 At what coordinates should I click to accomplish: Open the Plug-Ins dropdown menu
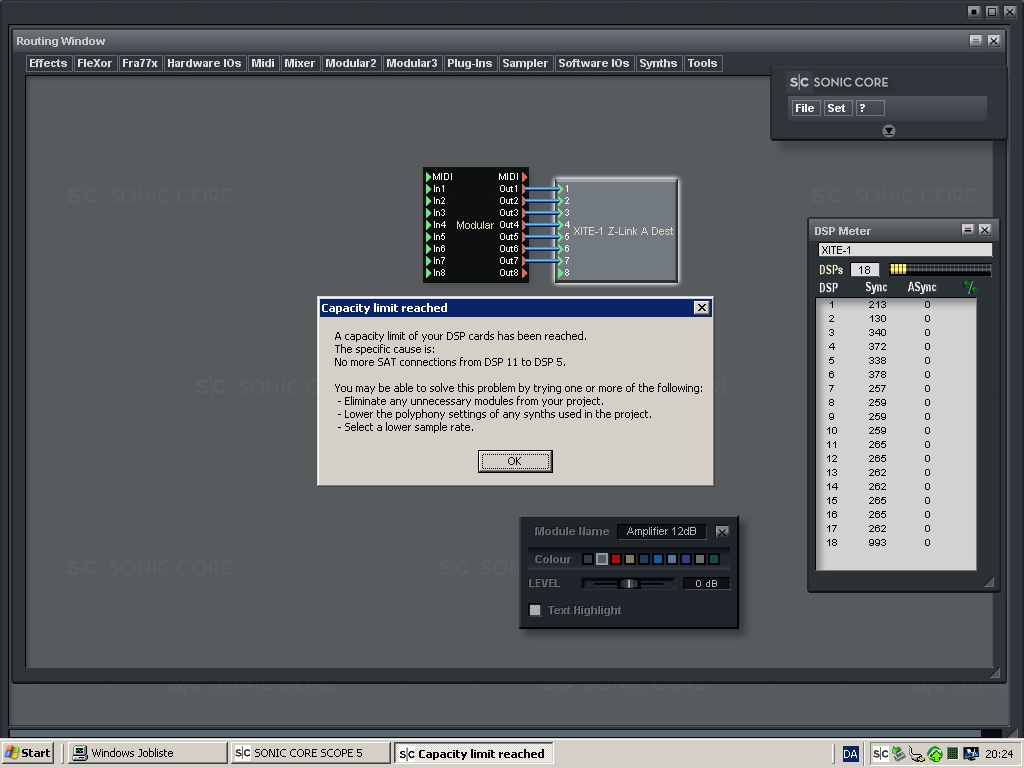(469, 63)
